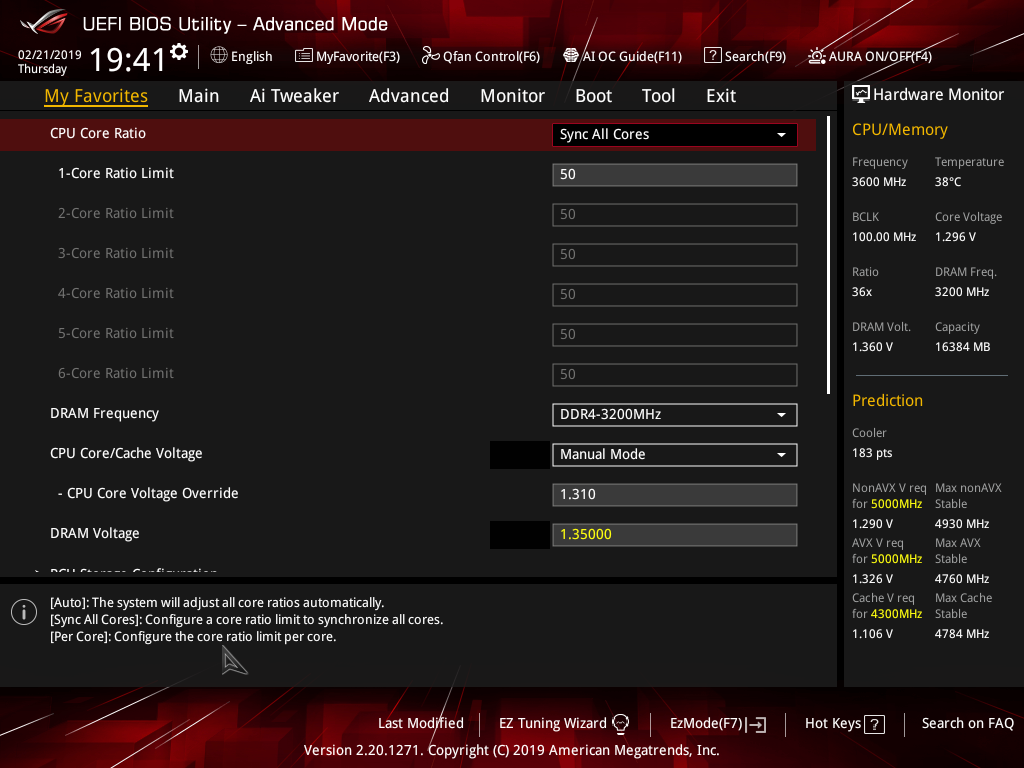Select the DRAM Voltage value field
1024x768 pixels.
tap(674, 534)
